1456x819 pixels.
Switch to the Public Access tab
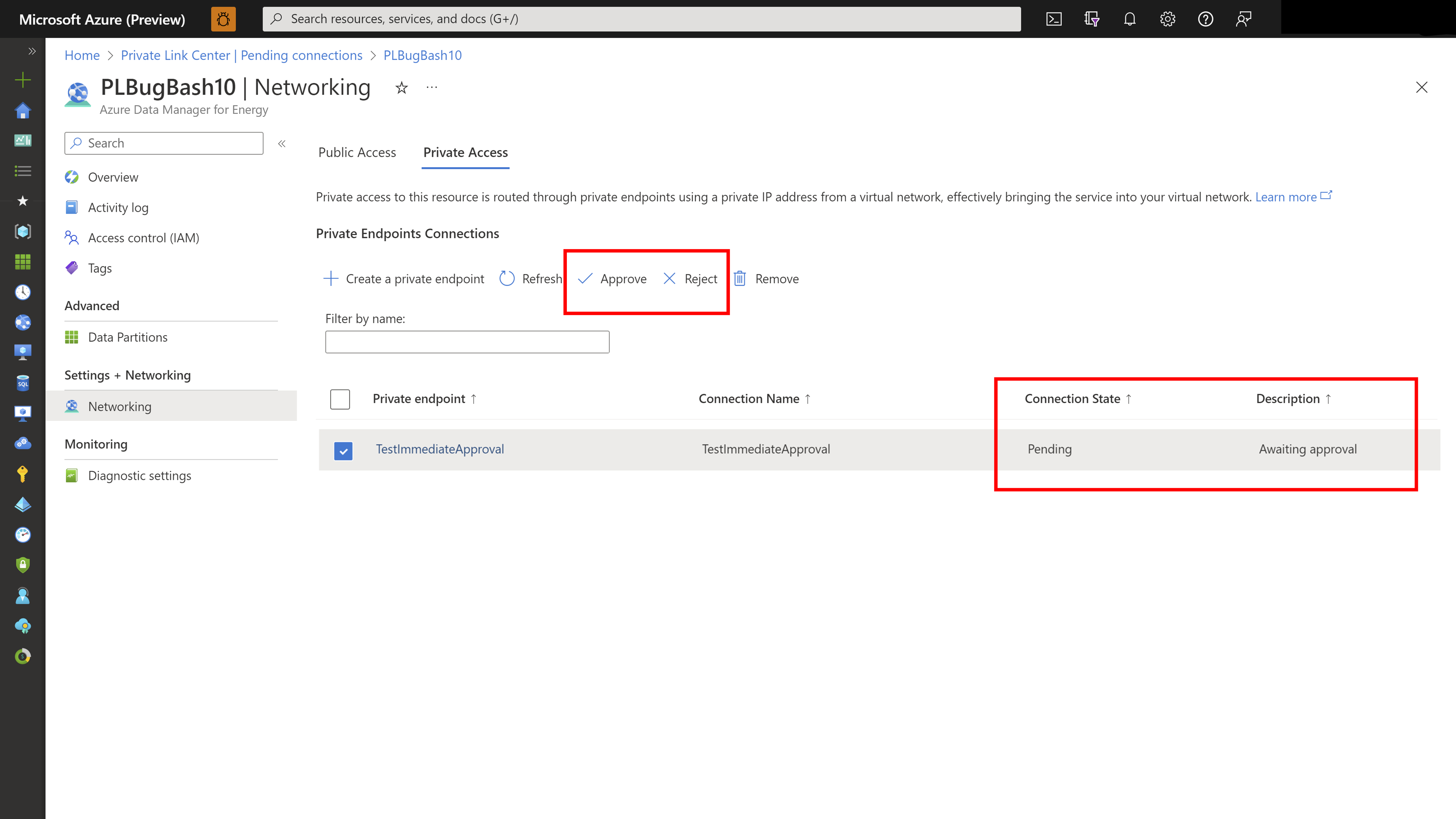coord(357,152)
